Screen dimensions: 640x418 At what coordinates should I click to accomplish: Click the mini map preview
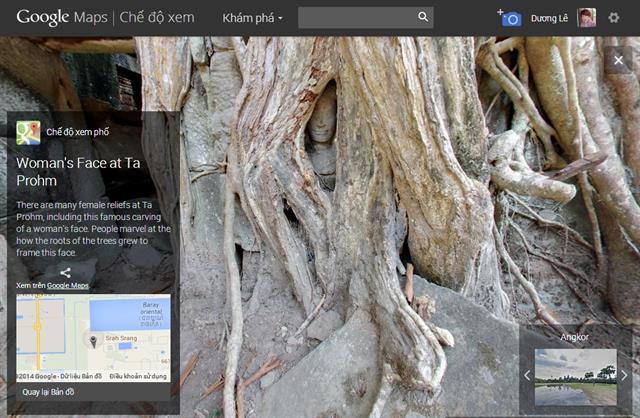(x=93, y=338)
